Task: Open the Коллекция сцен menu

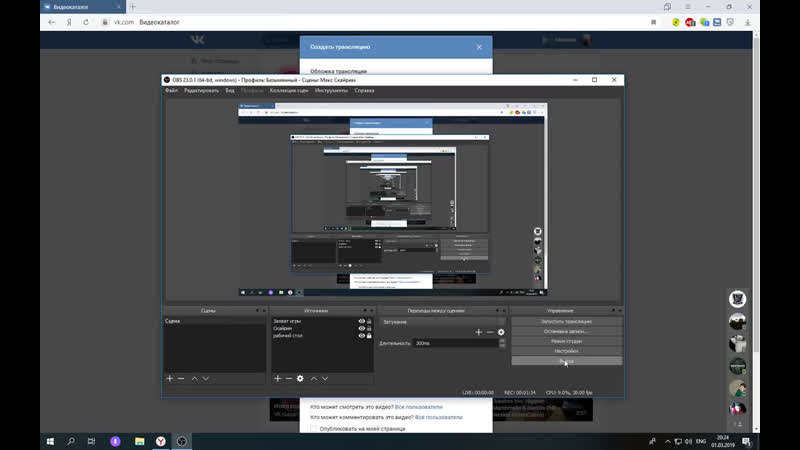Action: pyautogui.click(x=289, y=90)
